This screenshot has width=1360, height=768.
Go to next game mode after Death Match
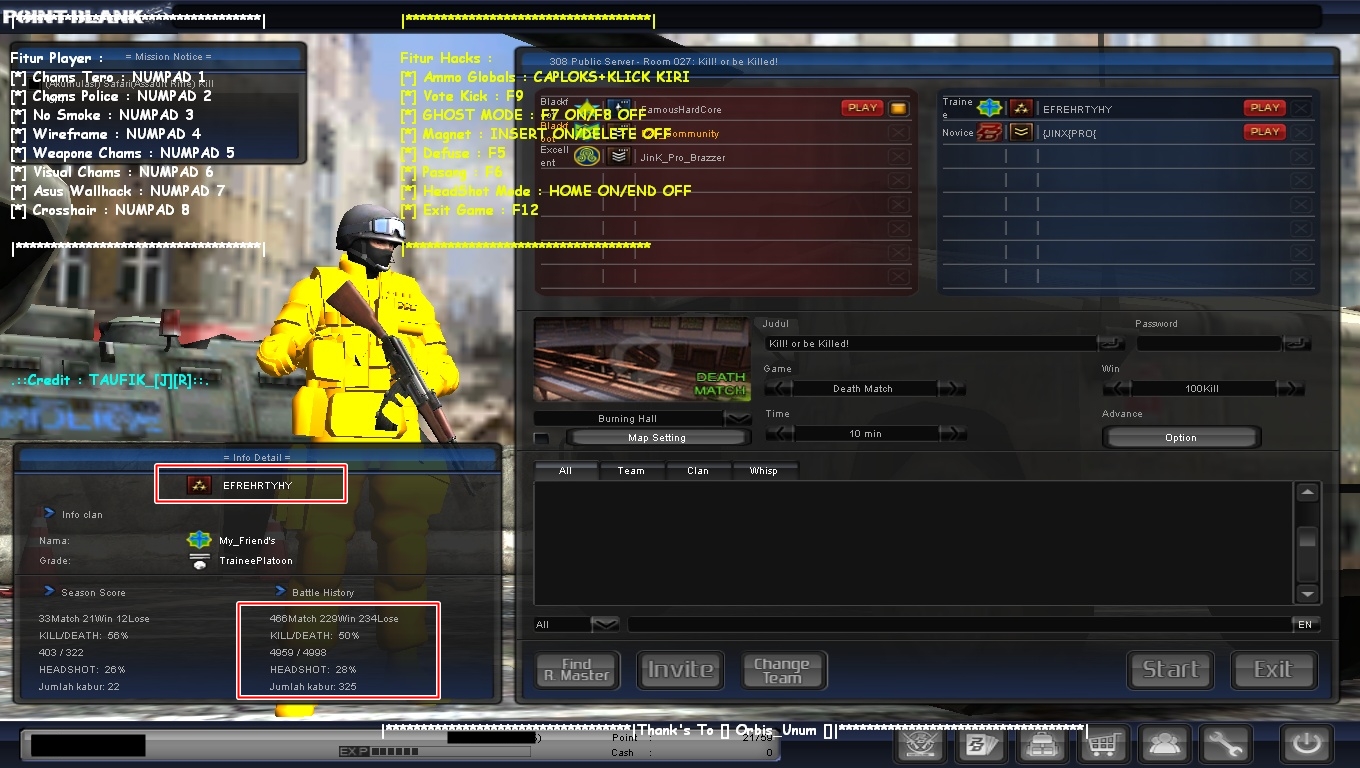(x=953, y=388)
